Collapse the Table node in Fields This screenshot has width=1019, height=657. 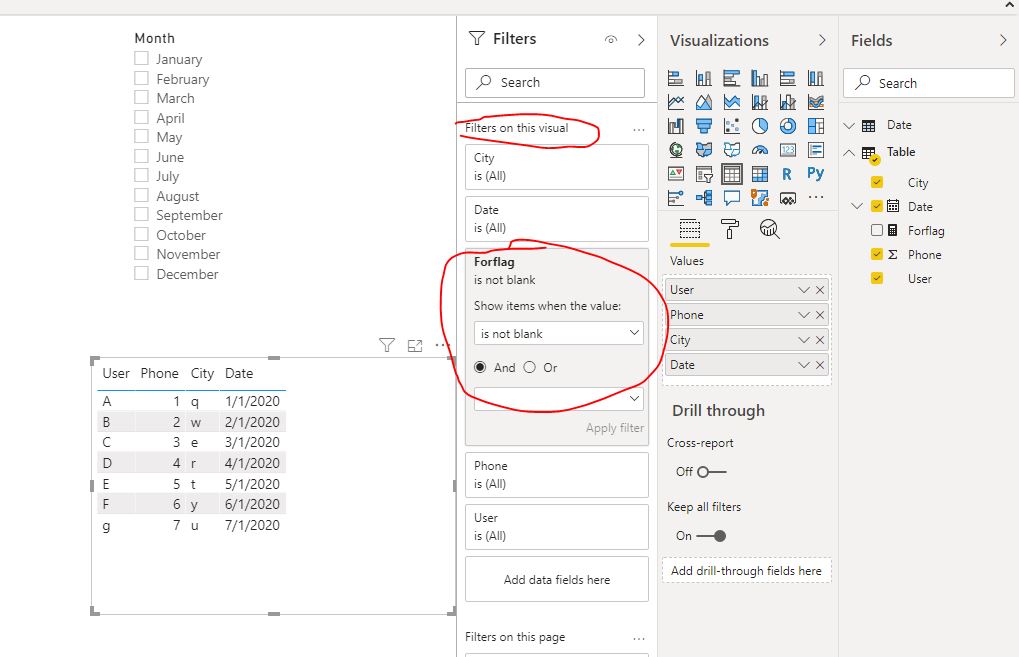849,153
